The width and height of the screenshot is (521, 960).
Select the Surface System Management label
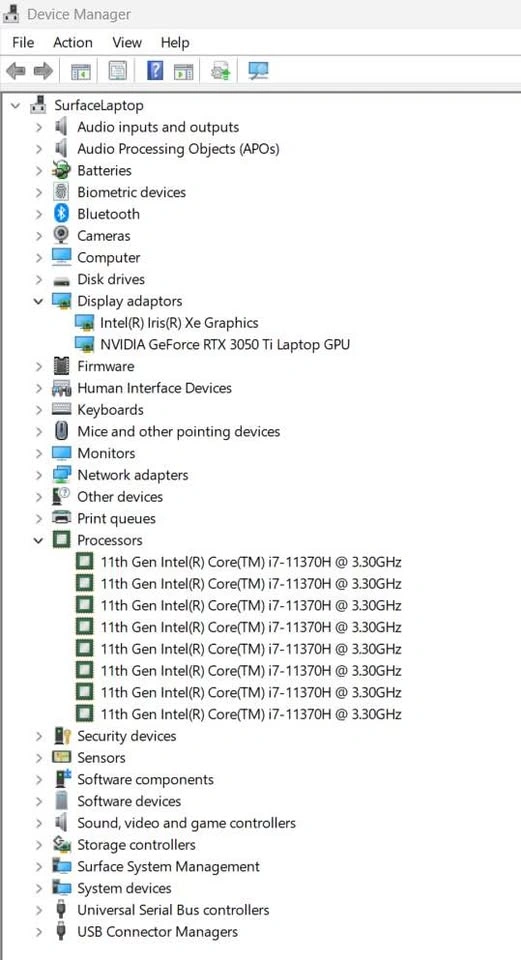(168, 866)
